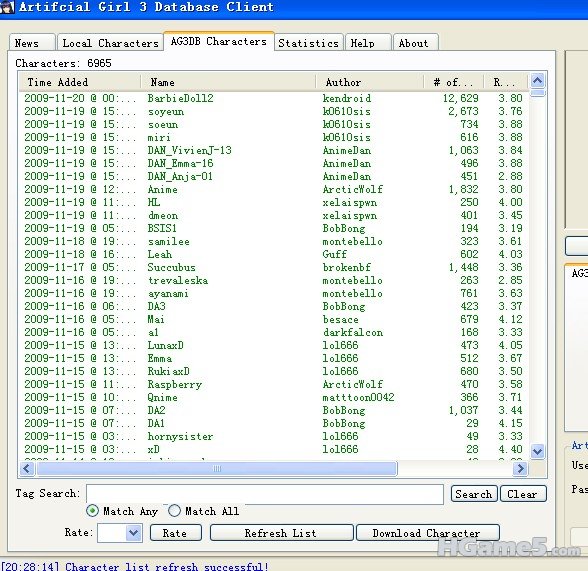
Task: Sort by the '# of...' column header
Action: pos(453,82)
